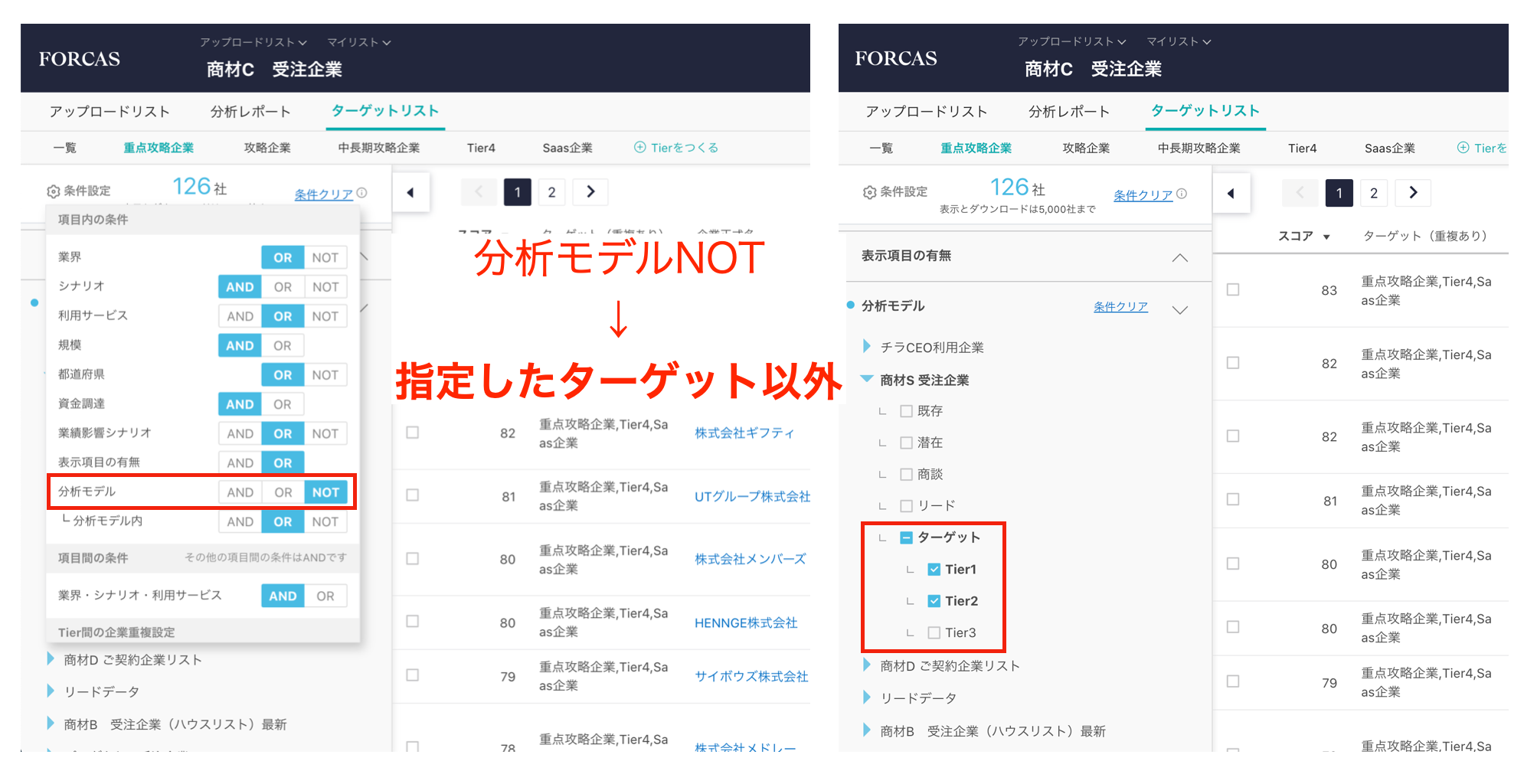1524x784 pixels.
Task: Click next page arrow in right pager
Action: pyautogui.click(x=1413, y=193)
